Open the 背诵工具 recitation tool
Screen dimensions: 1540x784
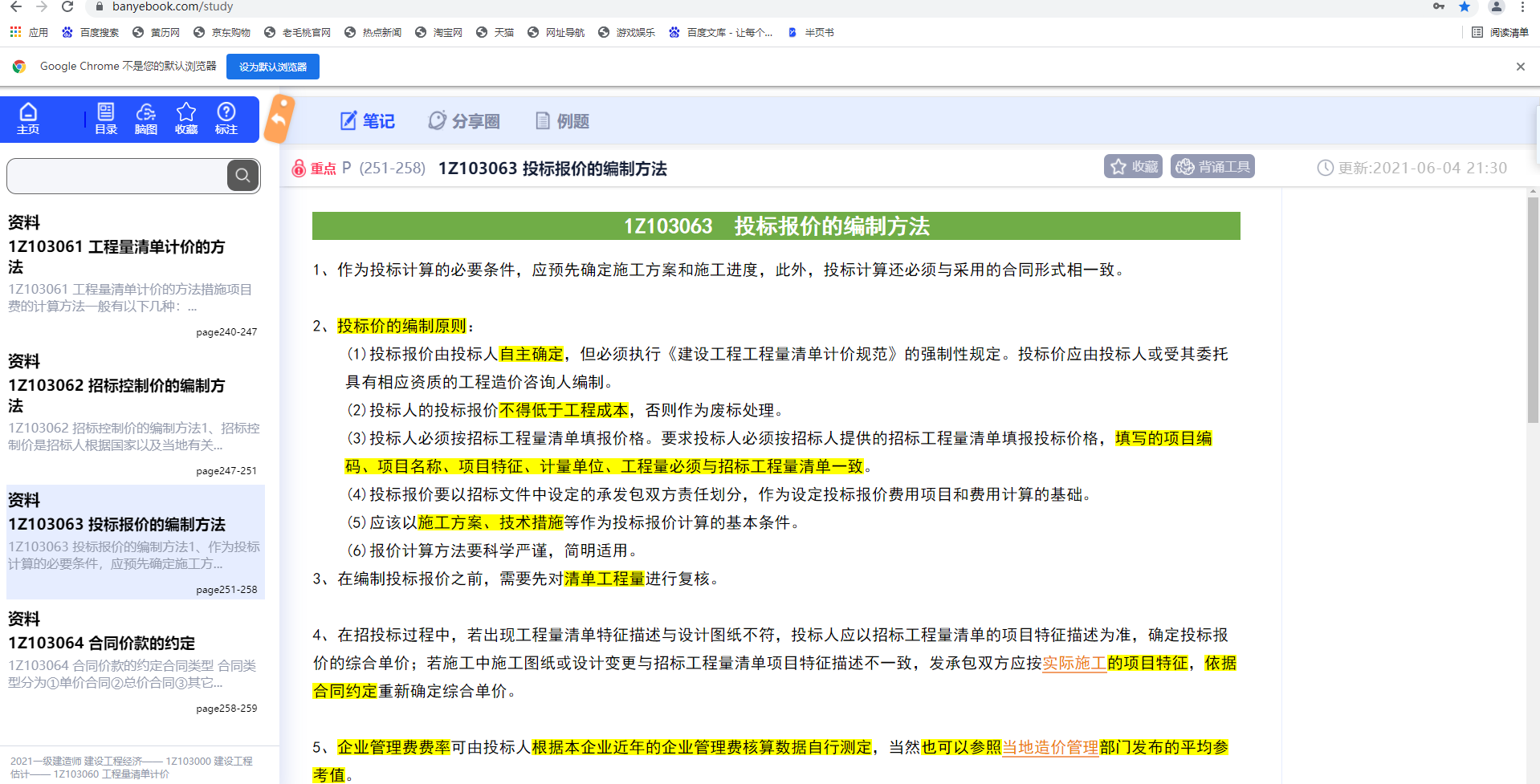click(x=1212, y=166)
